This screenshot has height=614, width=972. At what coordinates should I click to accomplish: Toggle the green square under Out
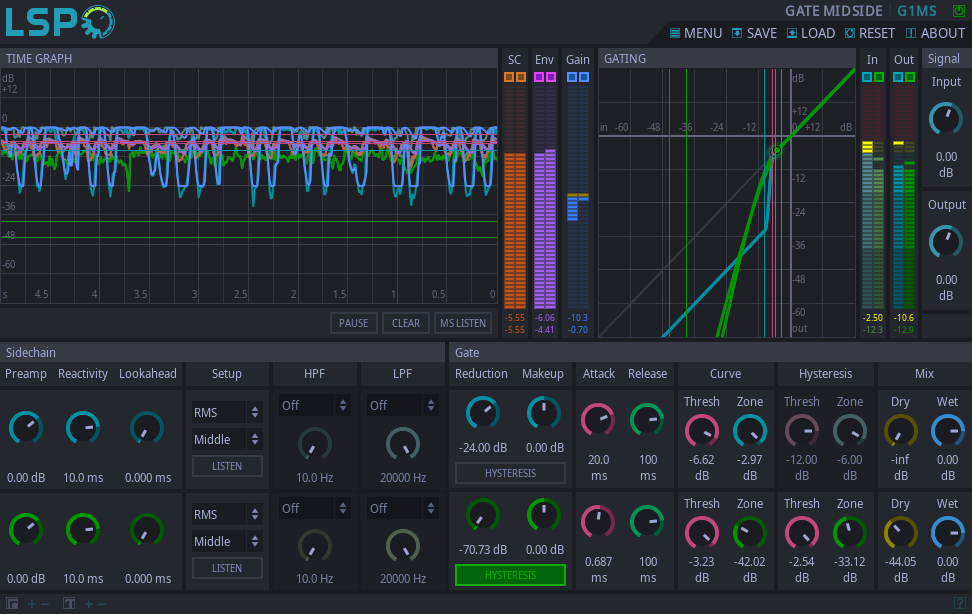tap(909, 77)
